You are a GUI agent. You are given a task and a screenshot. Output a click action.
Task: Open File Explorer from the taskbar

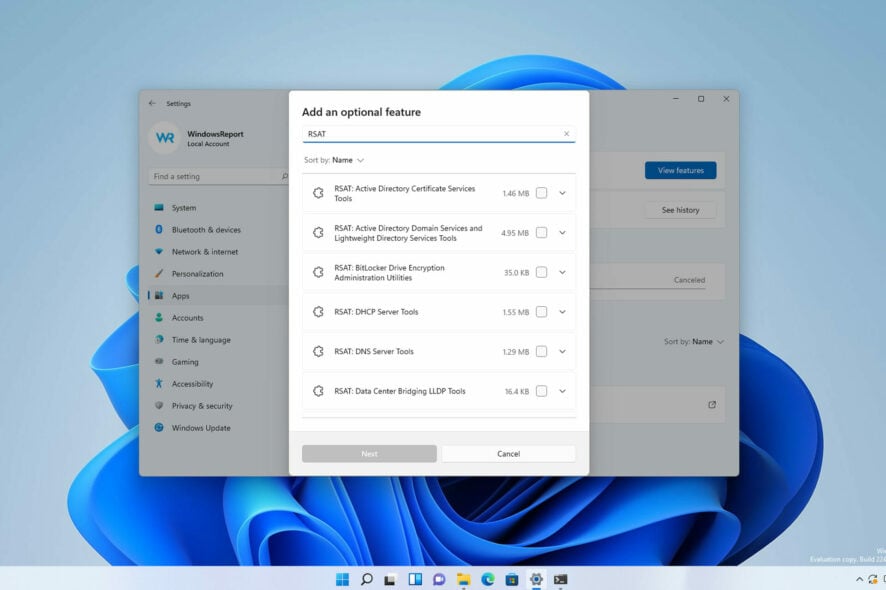pyautogui.click(x=463, y=579)
